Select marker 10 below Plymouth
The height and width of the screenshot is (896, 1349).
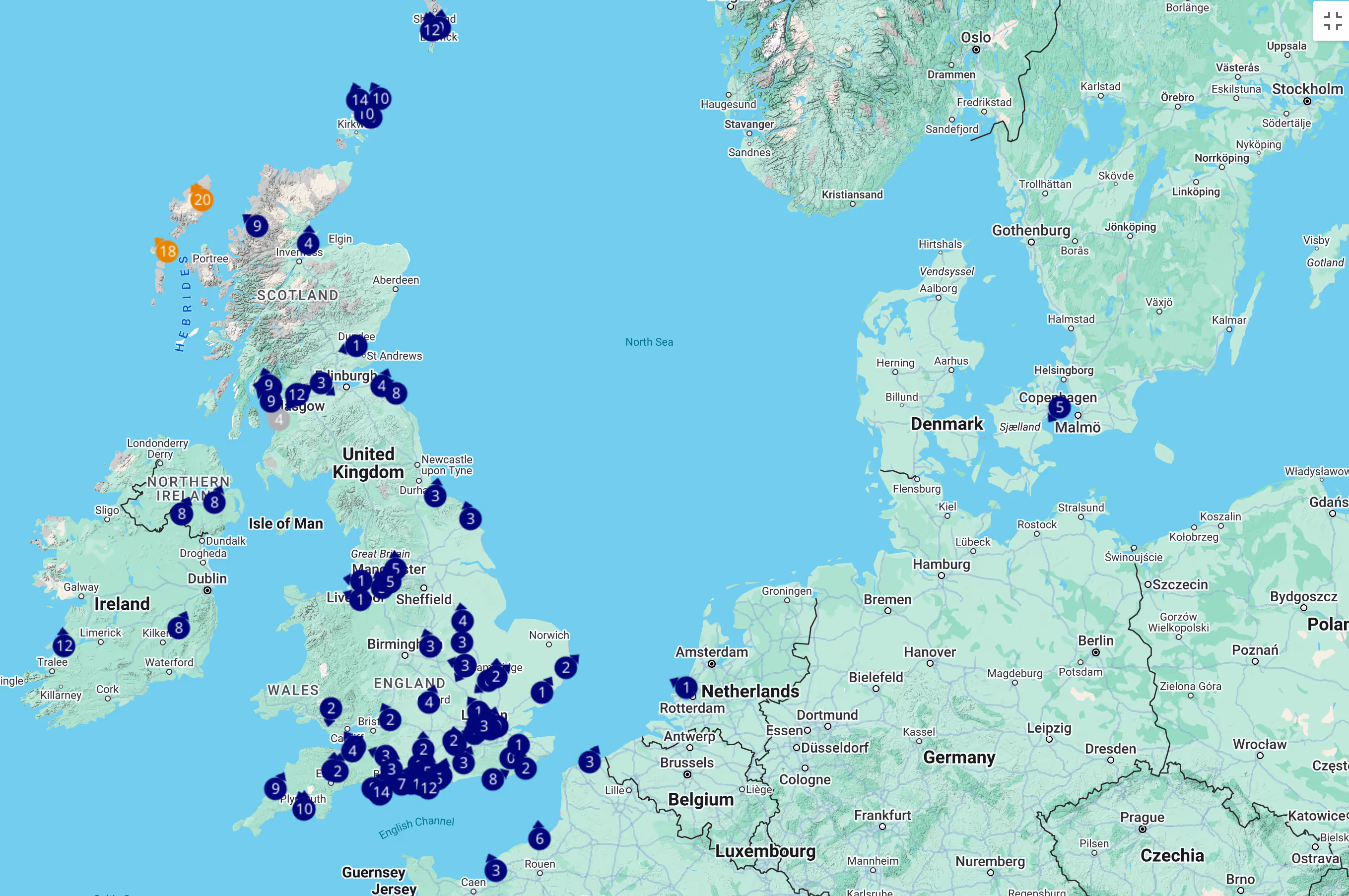304,809
